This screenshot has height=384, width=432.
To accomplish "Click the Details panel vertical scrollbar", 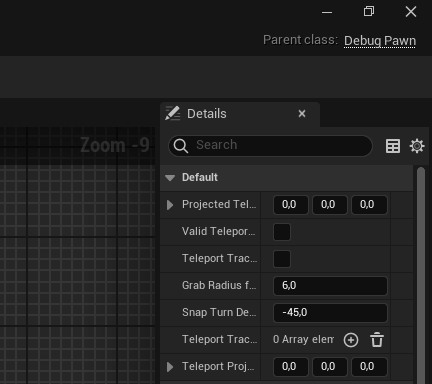I will pyautogui.click(x=421, y=275).
